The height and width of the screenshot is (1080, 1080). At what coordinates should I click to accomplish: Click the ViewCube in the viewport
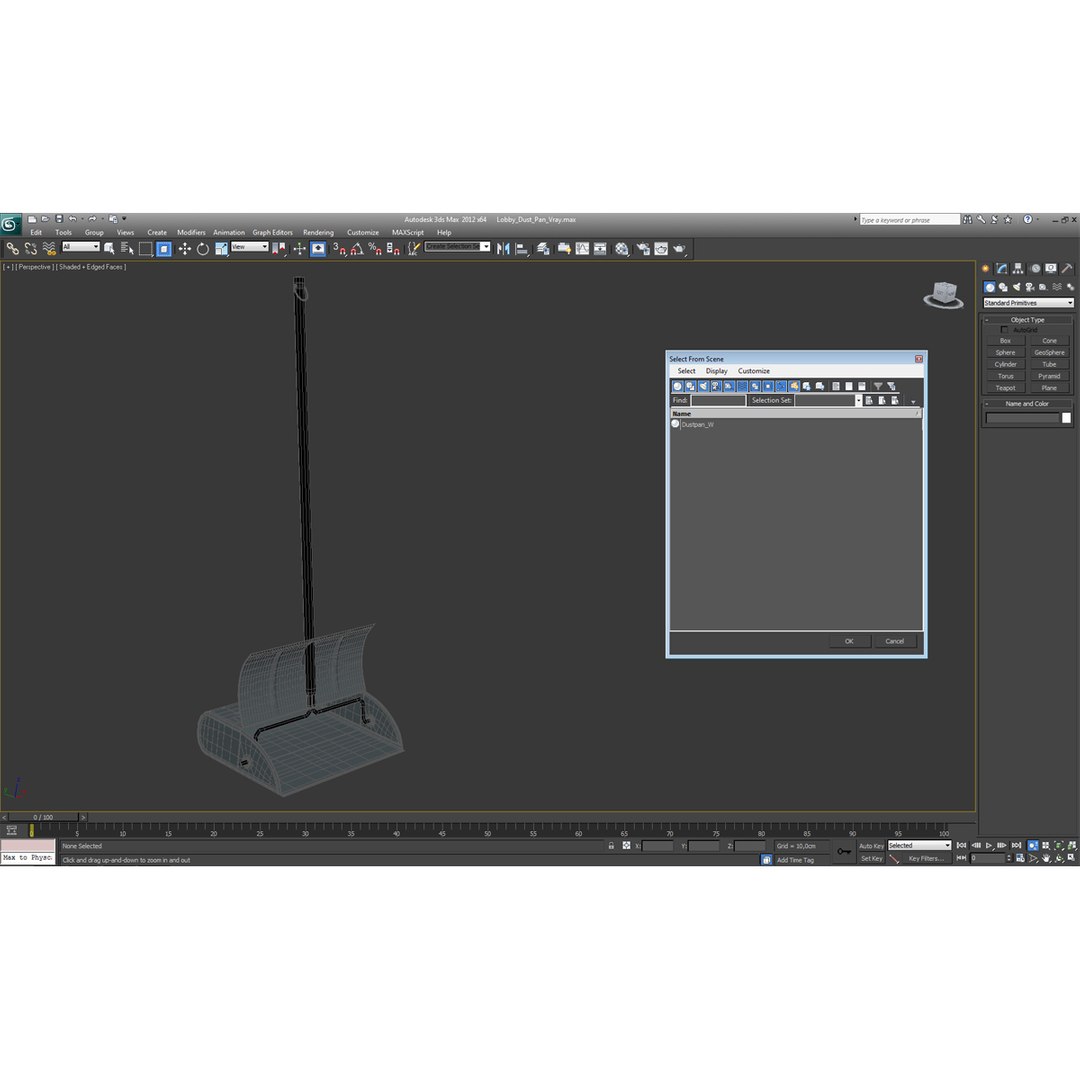point(944,294)
